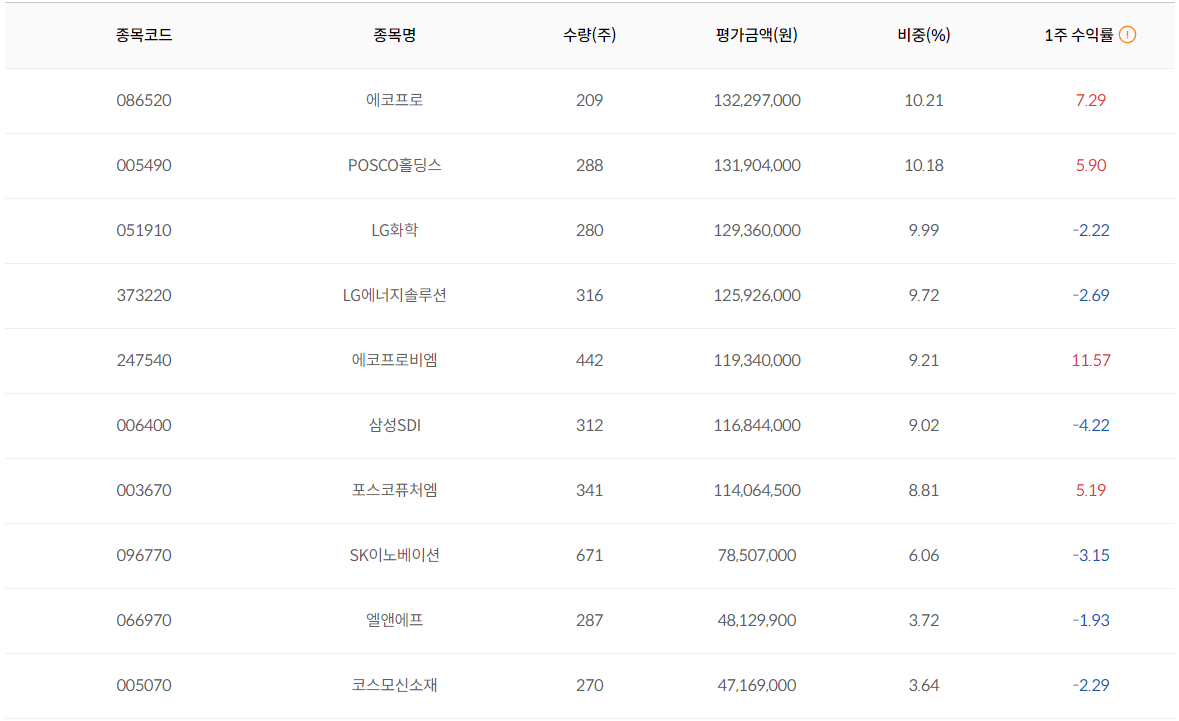Select LG화학 stock name
Image resolution: width=1179 pixels, height=721 pixels.
click(395, 230)
